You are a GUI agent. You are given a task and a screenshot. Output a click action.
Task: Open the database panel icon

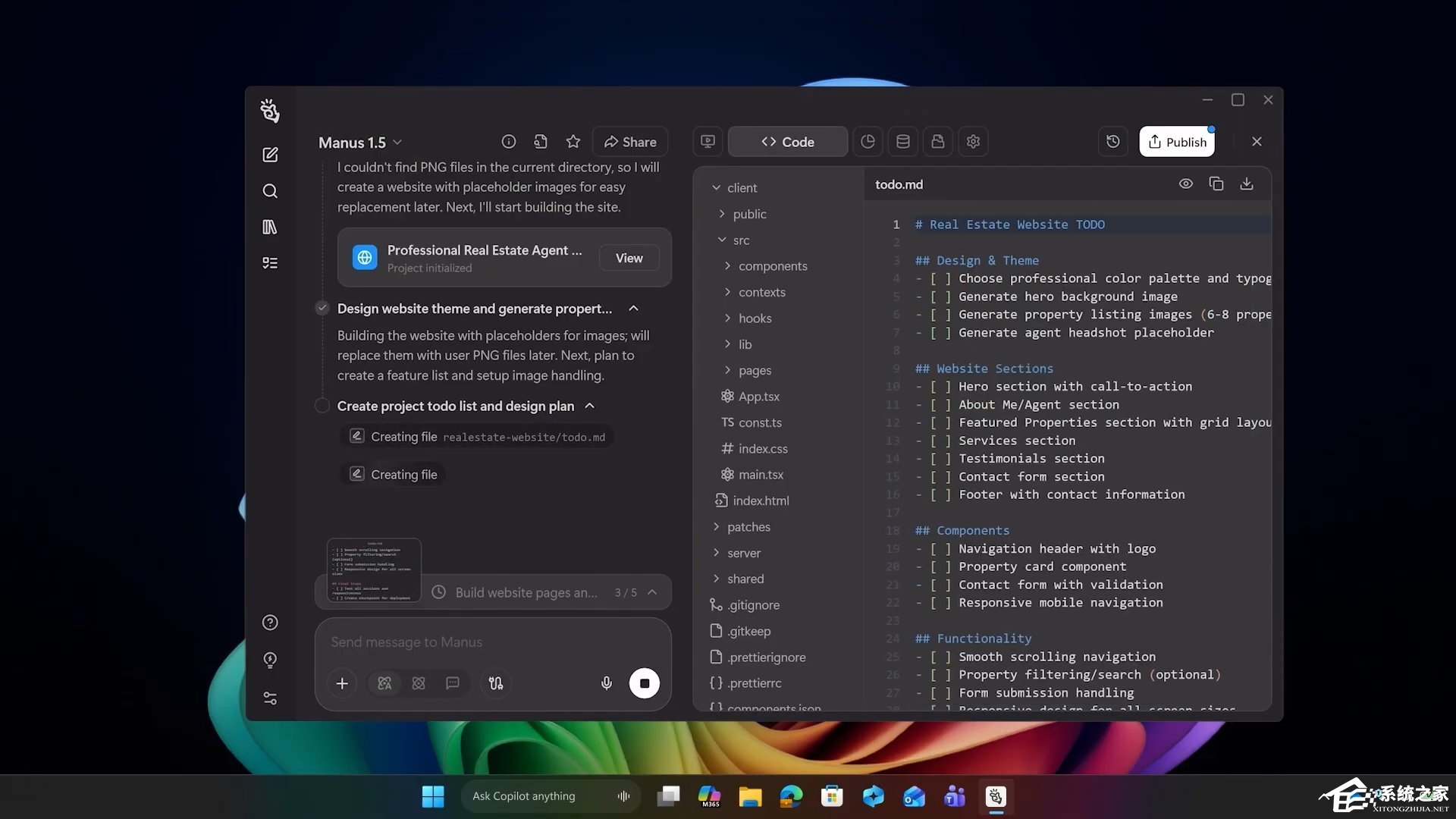[903, 142]
